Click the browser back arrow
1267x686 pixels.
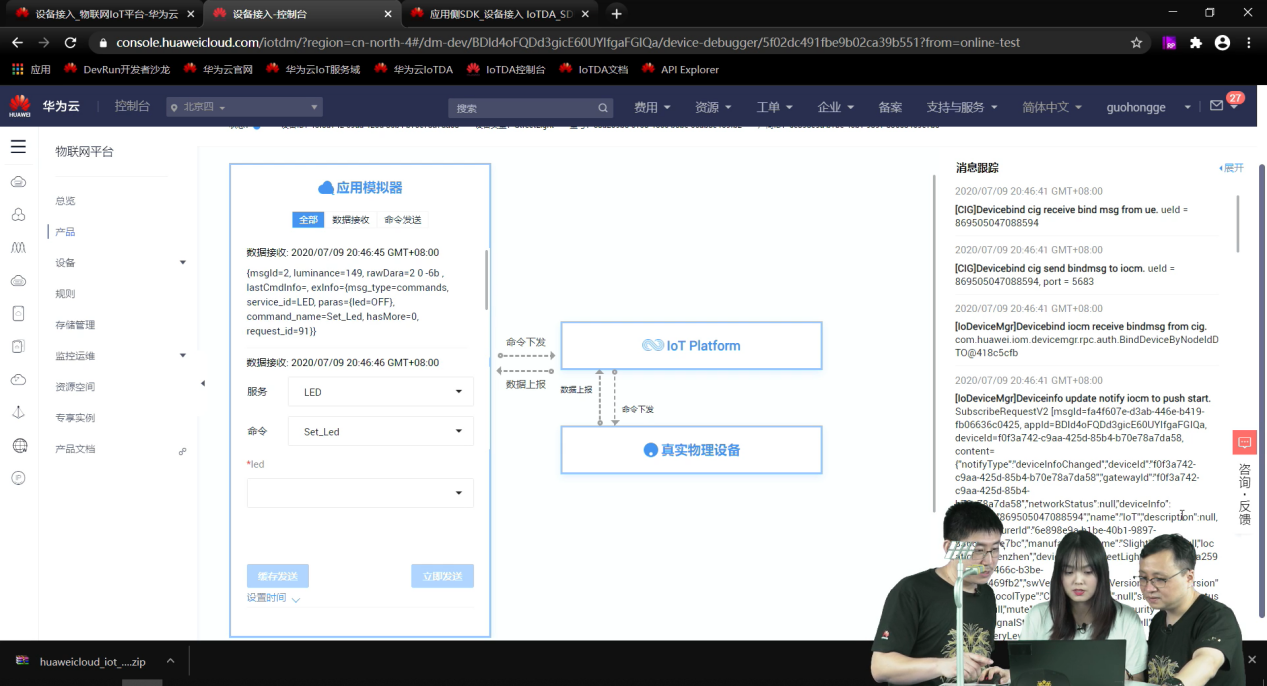click(x=17, y=43)
